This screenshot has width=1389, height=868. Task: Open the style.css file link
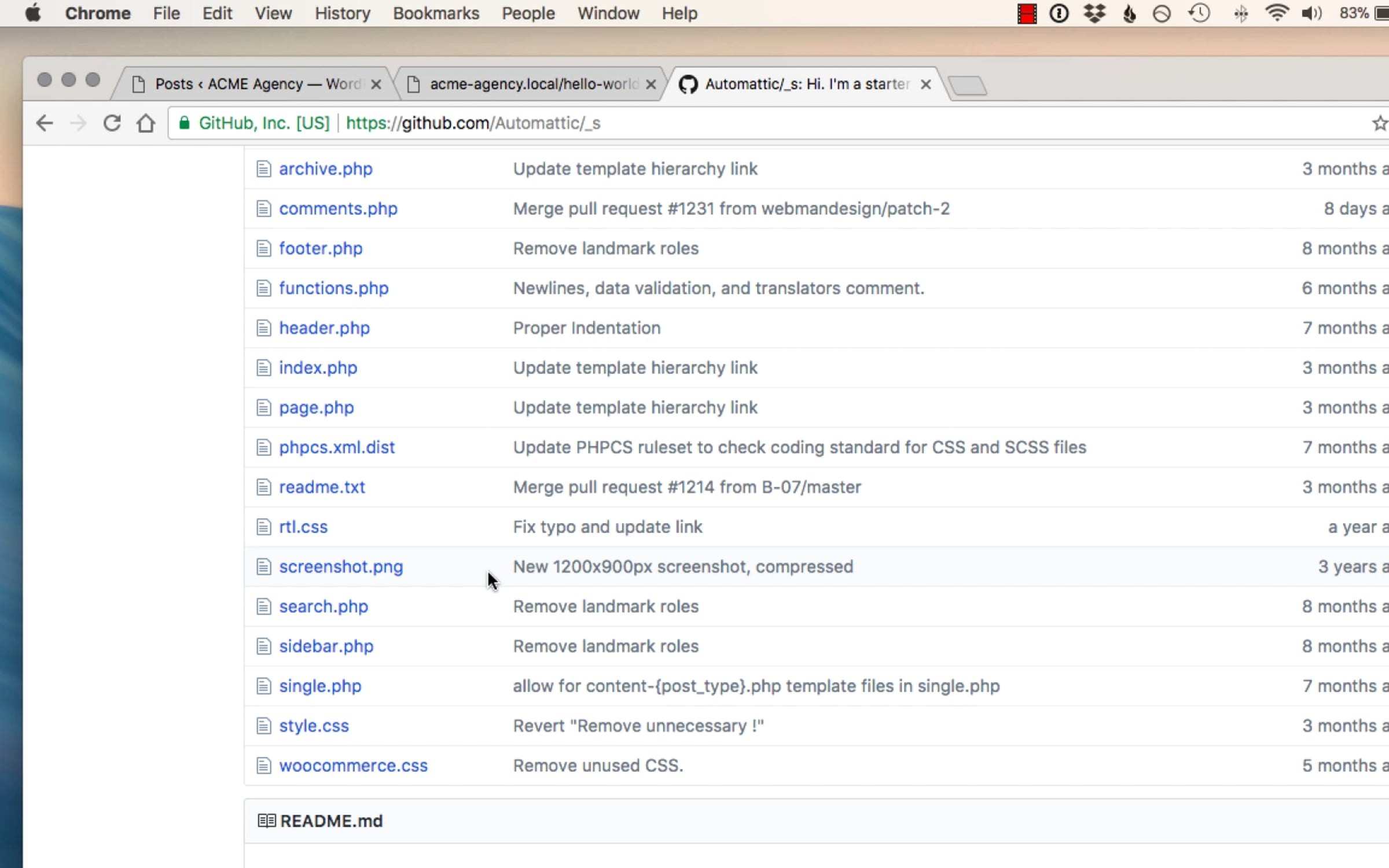[x=314, y=726]
